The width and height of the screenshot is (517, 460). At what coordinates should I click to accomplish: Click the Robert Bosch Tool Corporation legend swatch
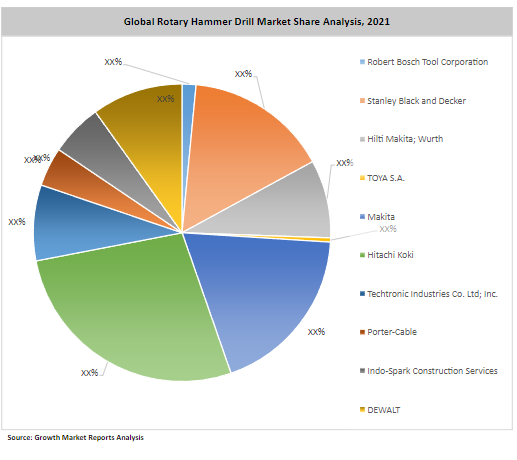362,62
